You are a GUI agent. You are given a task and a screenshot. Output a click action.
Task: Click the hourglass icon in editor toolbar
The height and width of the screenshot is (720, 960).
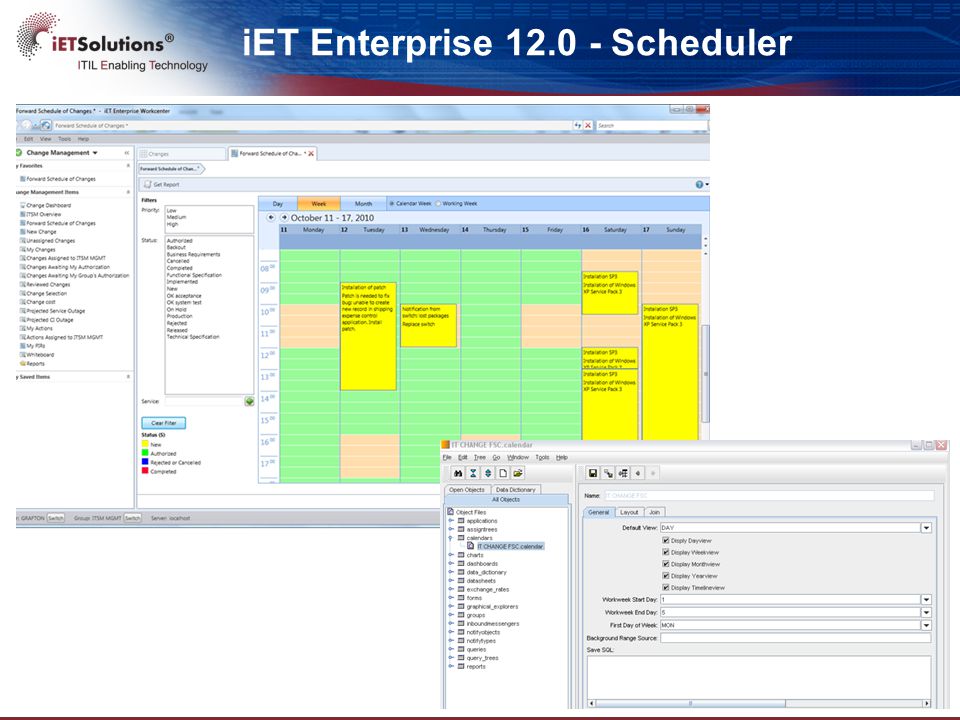(x=473, y=473)
